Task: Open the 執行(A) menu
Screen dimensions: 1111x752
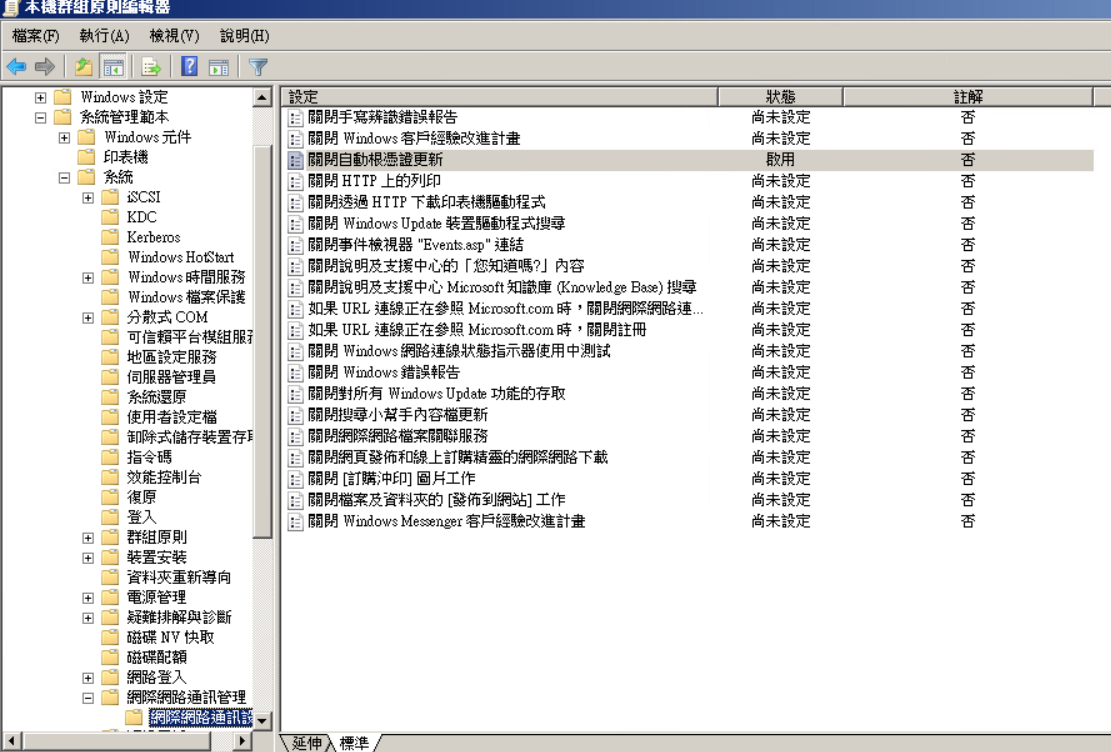Action: click(104, 36)
